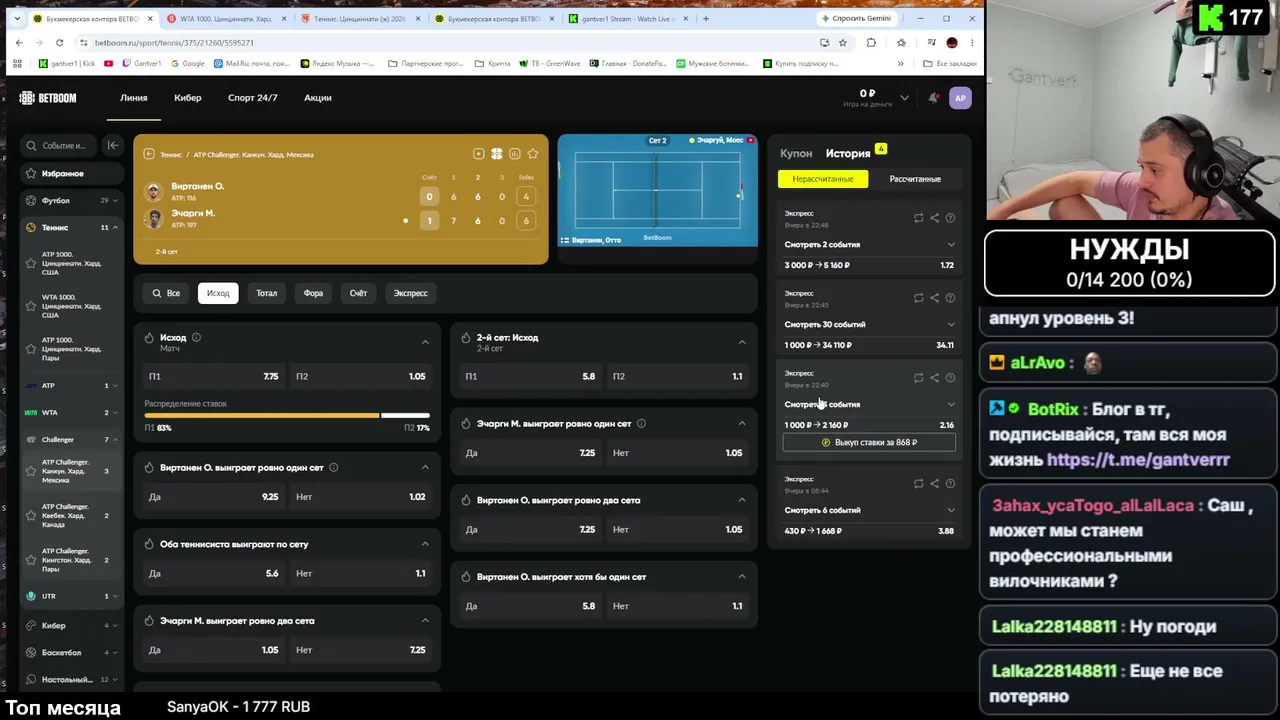1280x720 pixels.
Task: Search events in the Событие и... field
Action: click(61, 145)
